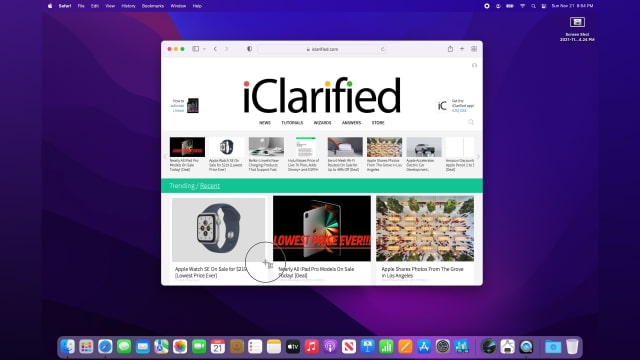This screenshot has width=640, height=360.
Task: Click the privacy report shield icon
Action: coord(249,49)
